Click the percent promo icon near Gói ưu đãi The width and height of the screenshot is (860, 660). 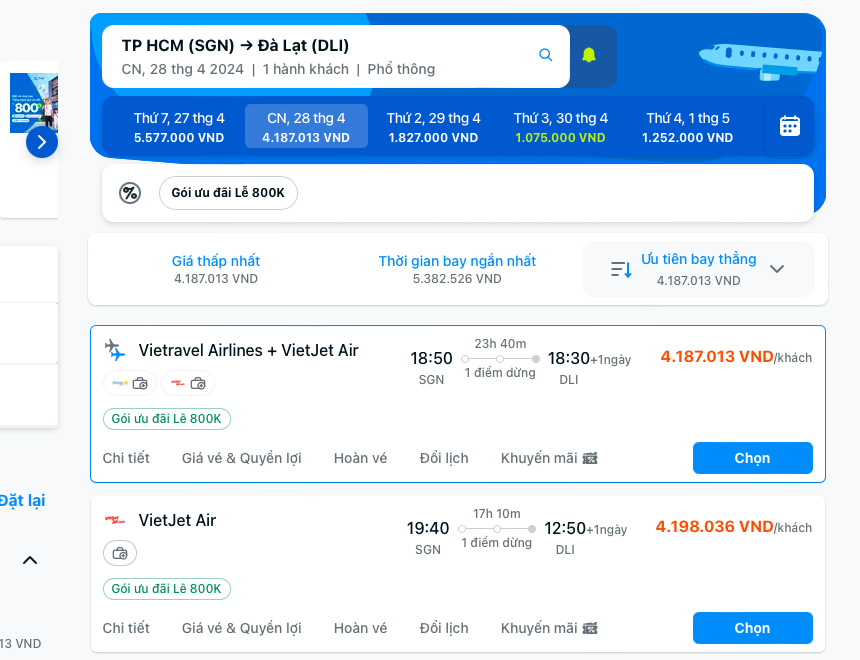tap(131, 191)
